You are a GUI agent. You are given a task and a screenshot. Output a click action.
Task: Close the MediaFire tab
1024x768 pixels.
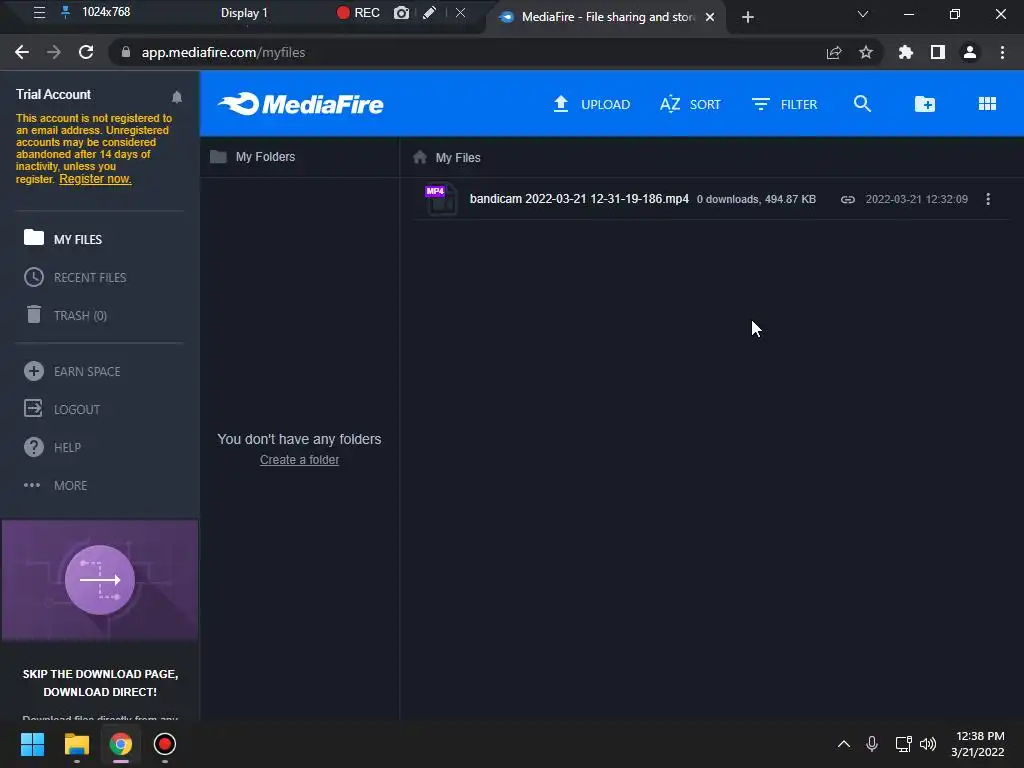click(710, 17)
